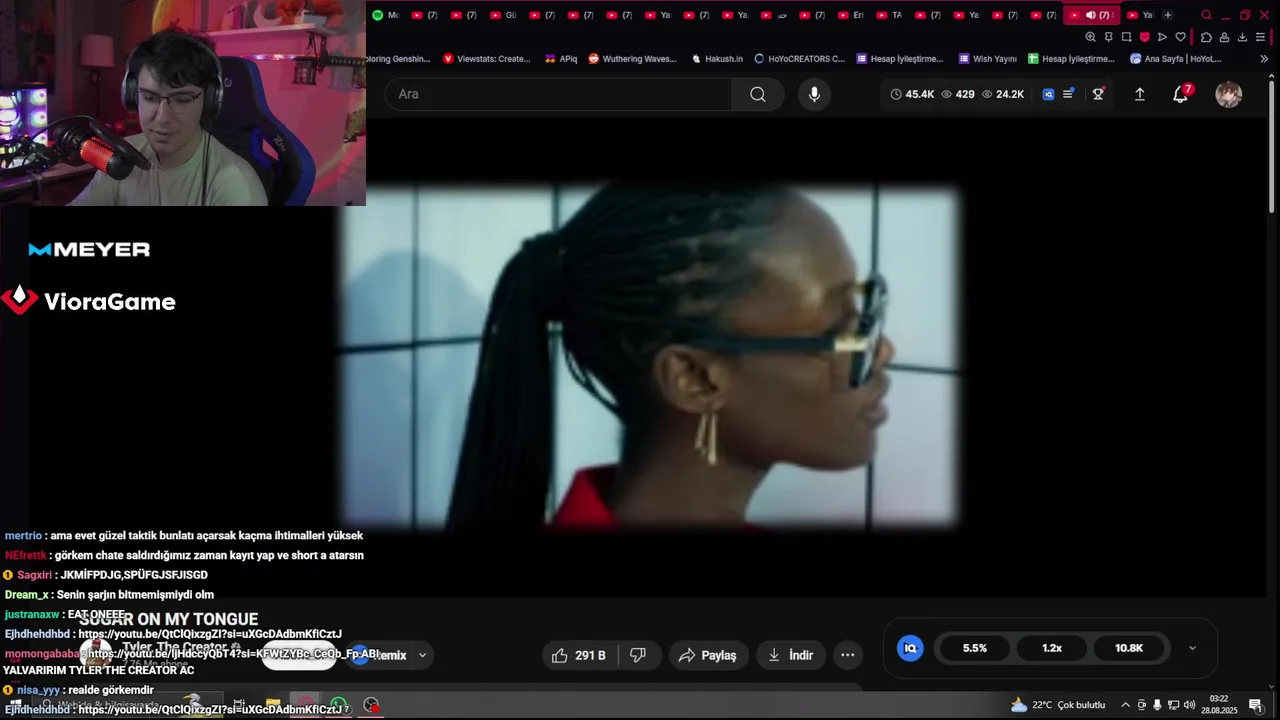
Task: Switch to the Gü browser tab
Action: click(x=503, y=15)
